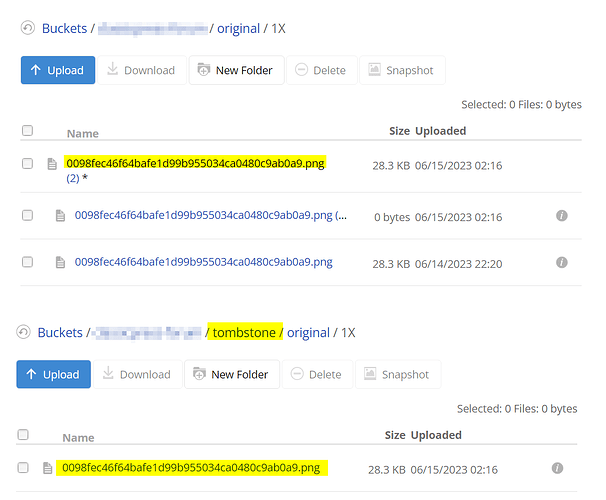Click the back arrow icon in top breadcrumb
The height and width of the screenshot is (500, 606).
(27, 28)
